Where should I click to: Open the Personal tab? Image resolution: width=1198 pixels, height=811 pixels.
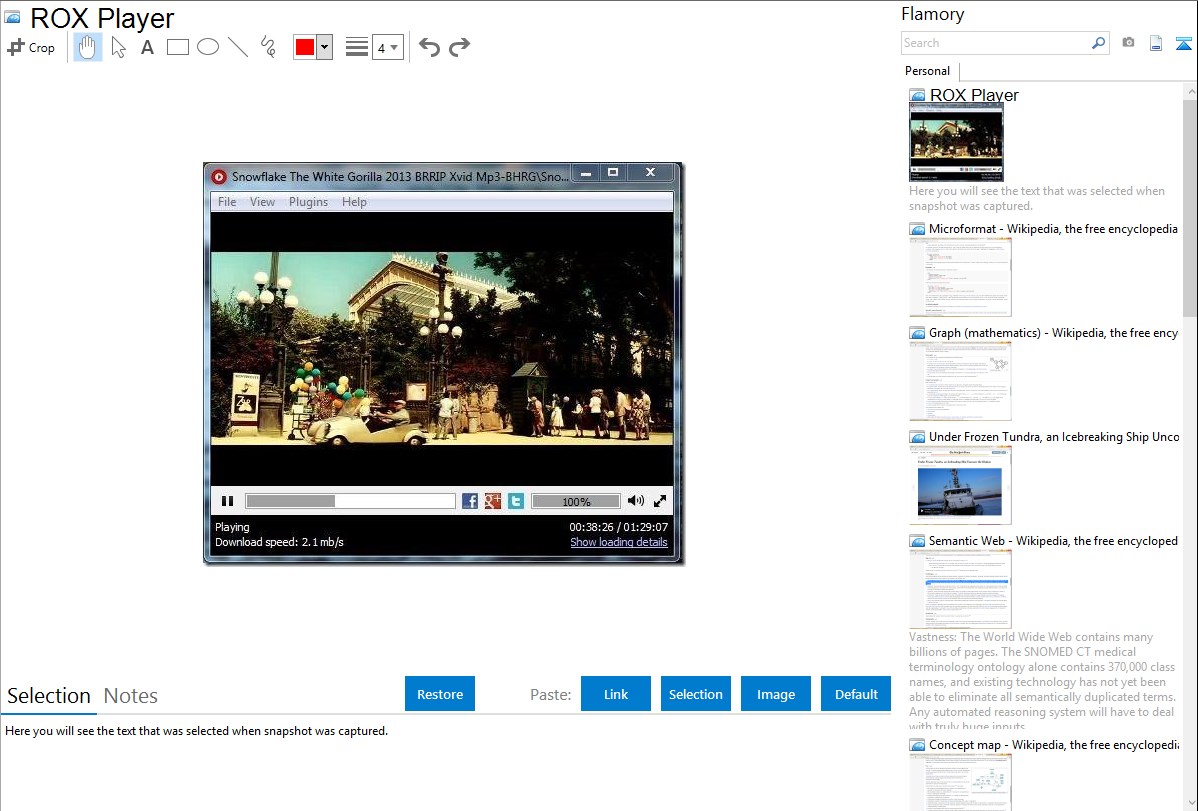pyautogui.click(x=927, y=71)
